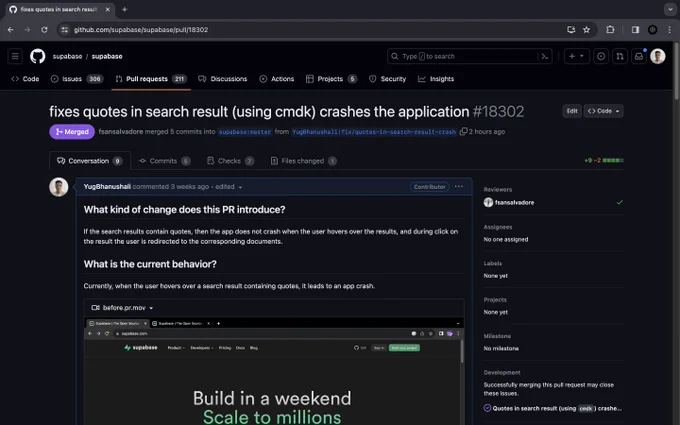Click the before.pr.mov video preview
Image resolution: width=680 pixels, height=425 pixels.
pyautogui.click(x=274, y=371)
